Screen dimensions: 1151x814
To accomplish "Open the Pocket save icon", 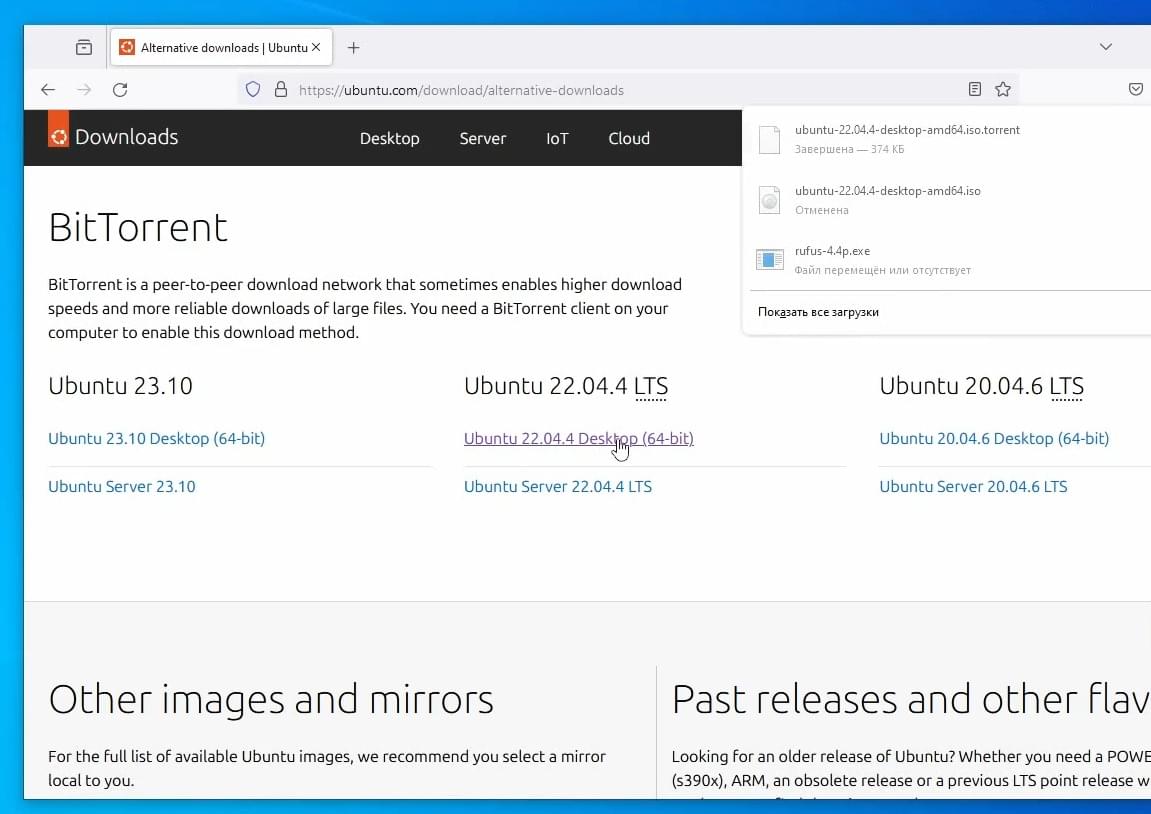I will pos(1135,90).
